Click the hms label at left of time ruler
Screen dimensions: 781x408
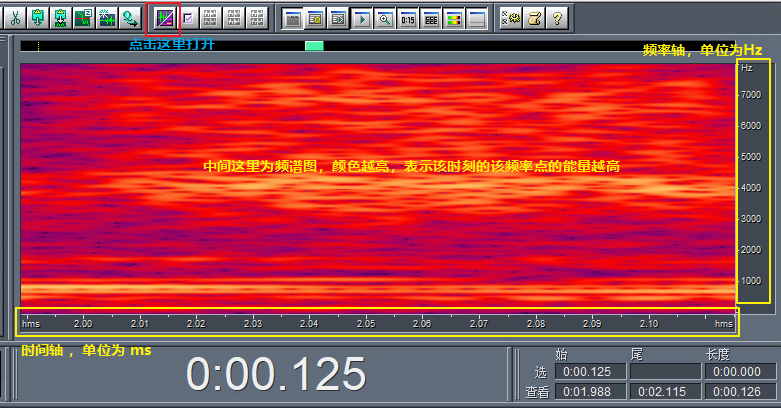coord(32,323)
